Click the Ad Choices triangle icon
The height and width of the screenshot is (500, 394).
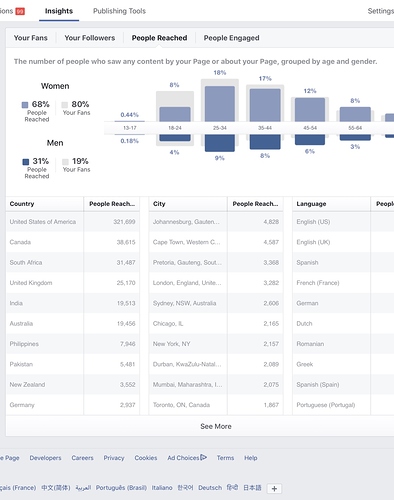[x=204, y=457]
